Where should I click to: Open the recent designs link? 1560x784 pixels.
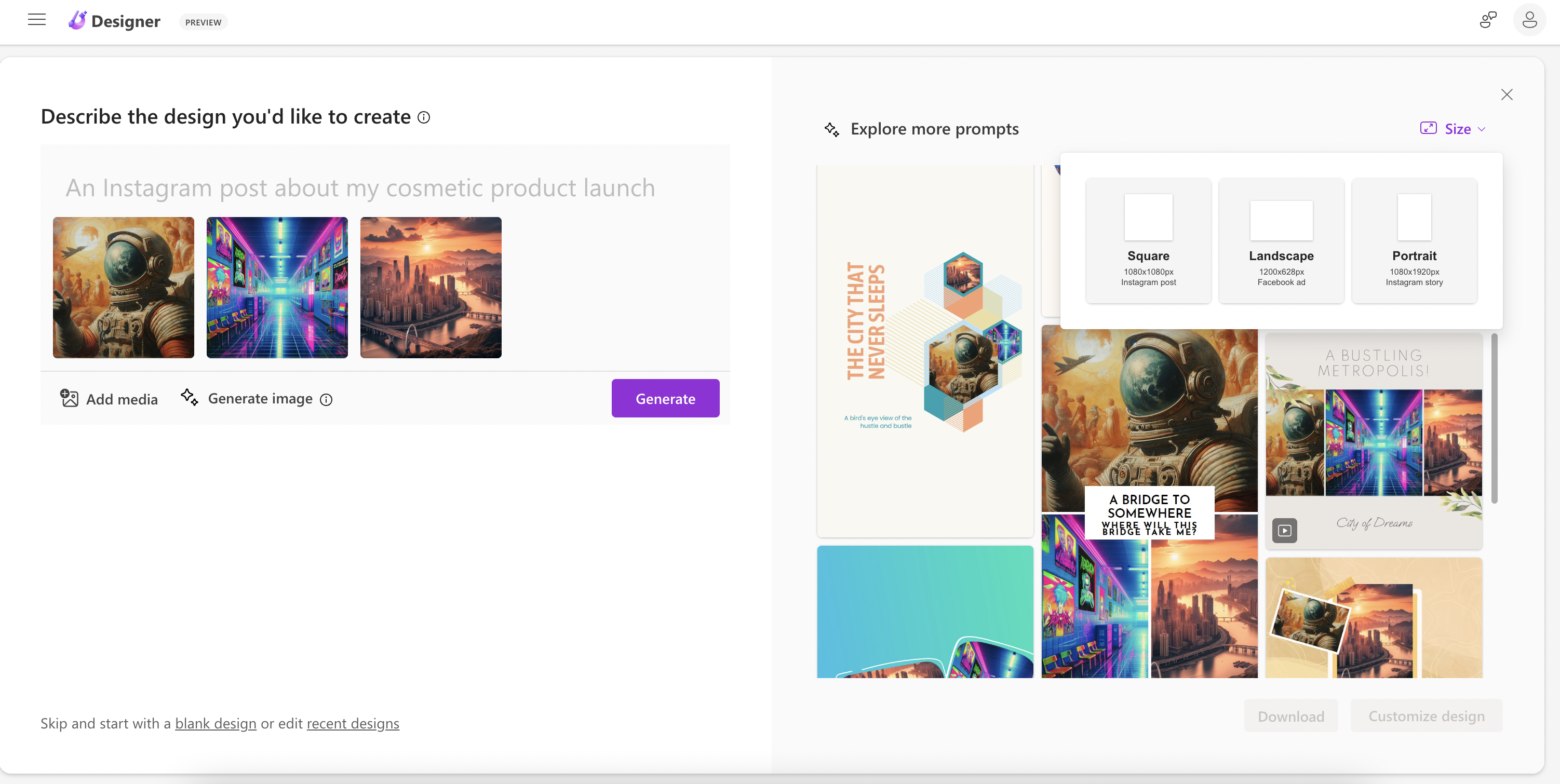pyautogui.click(x=353, y=723)
